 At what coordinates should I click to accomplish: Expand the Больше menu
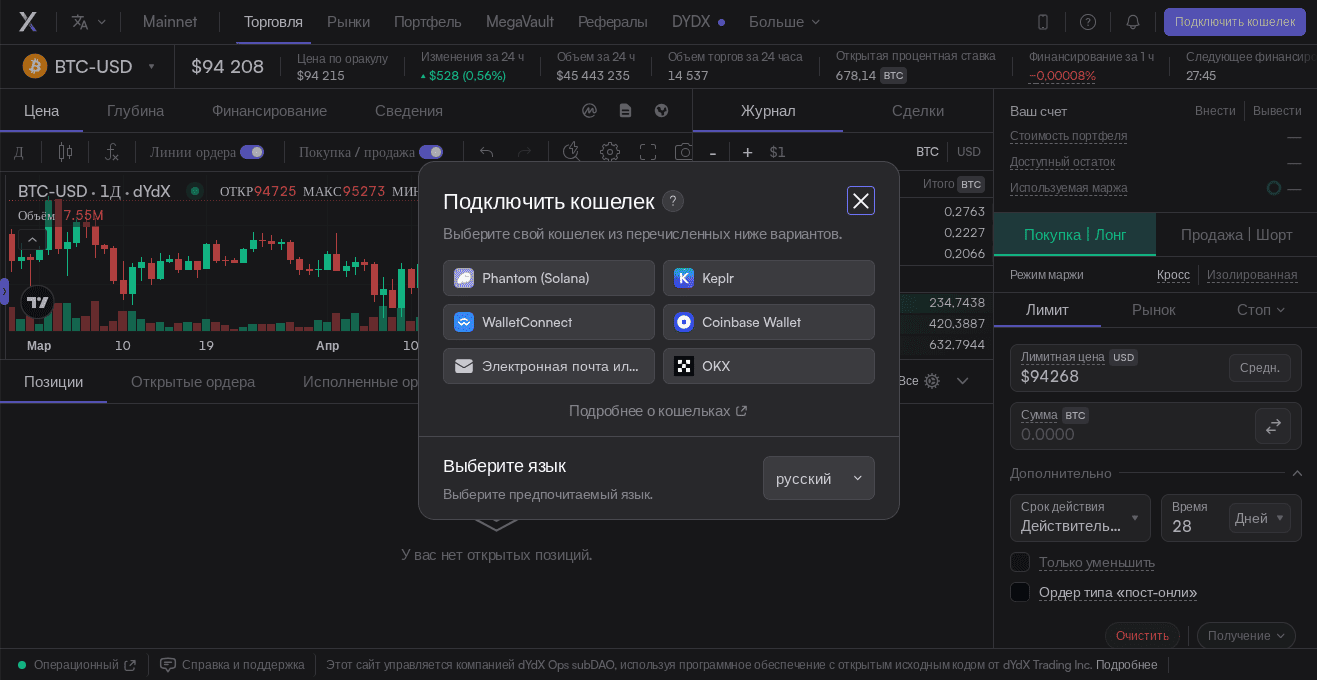(785, 22)
